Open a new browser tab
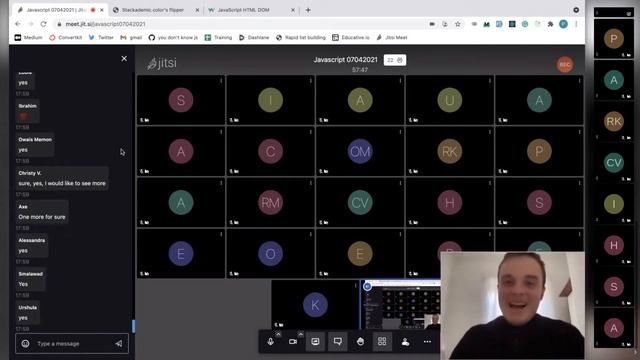 tap(308, 10)
